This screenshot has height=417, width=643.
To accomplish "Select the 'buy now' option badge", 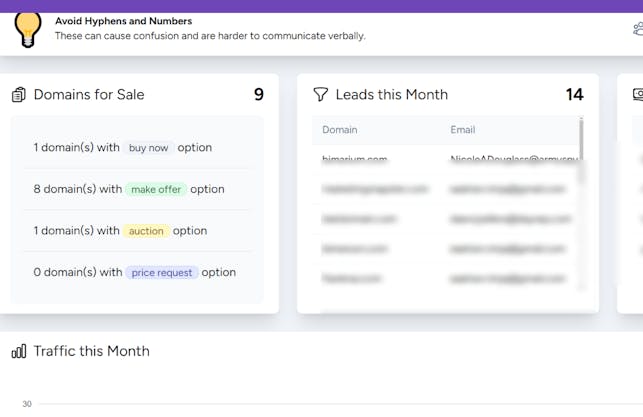I will [148, 148].
